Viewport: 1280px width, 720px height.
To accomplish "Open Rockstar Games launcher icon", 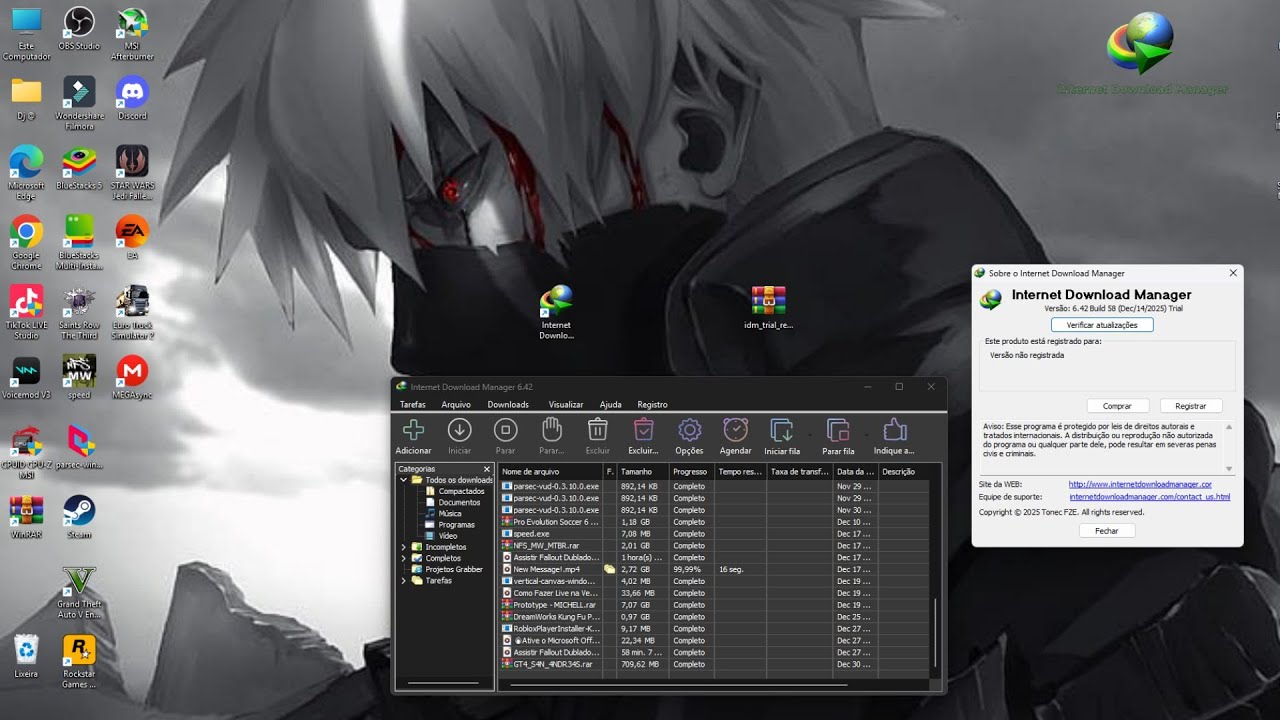I will 79,661.
